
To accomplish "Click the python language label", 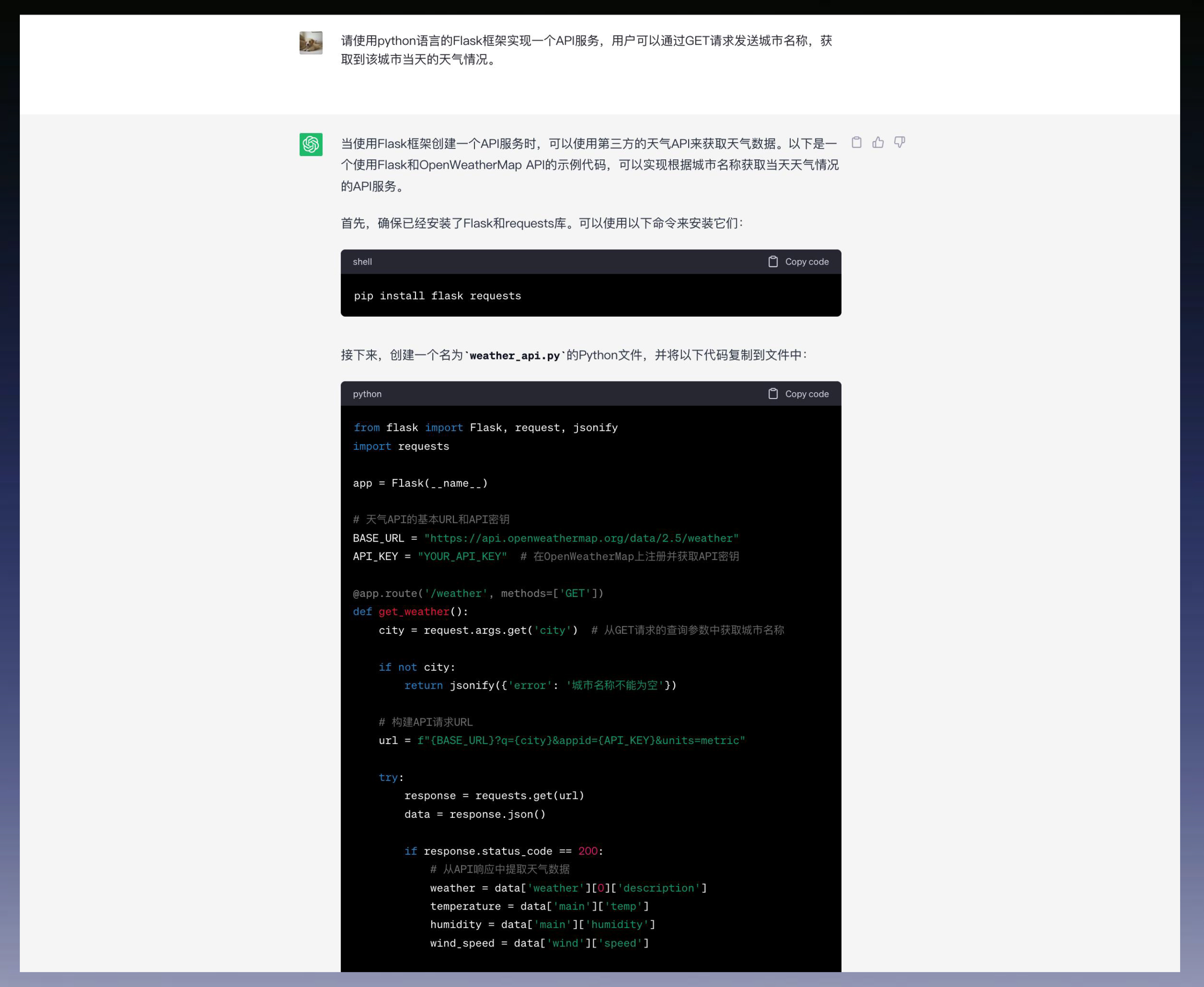I will point(367,394).
